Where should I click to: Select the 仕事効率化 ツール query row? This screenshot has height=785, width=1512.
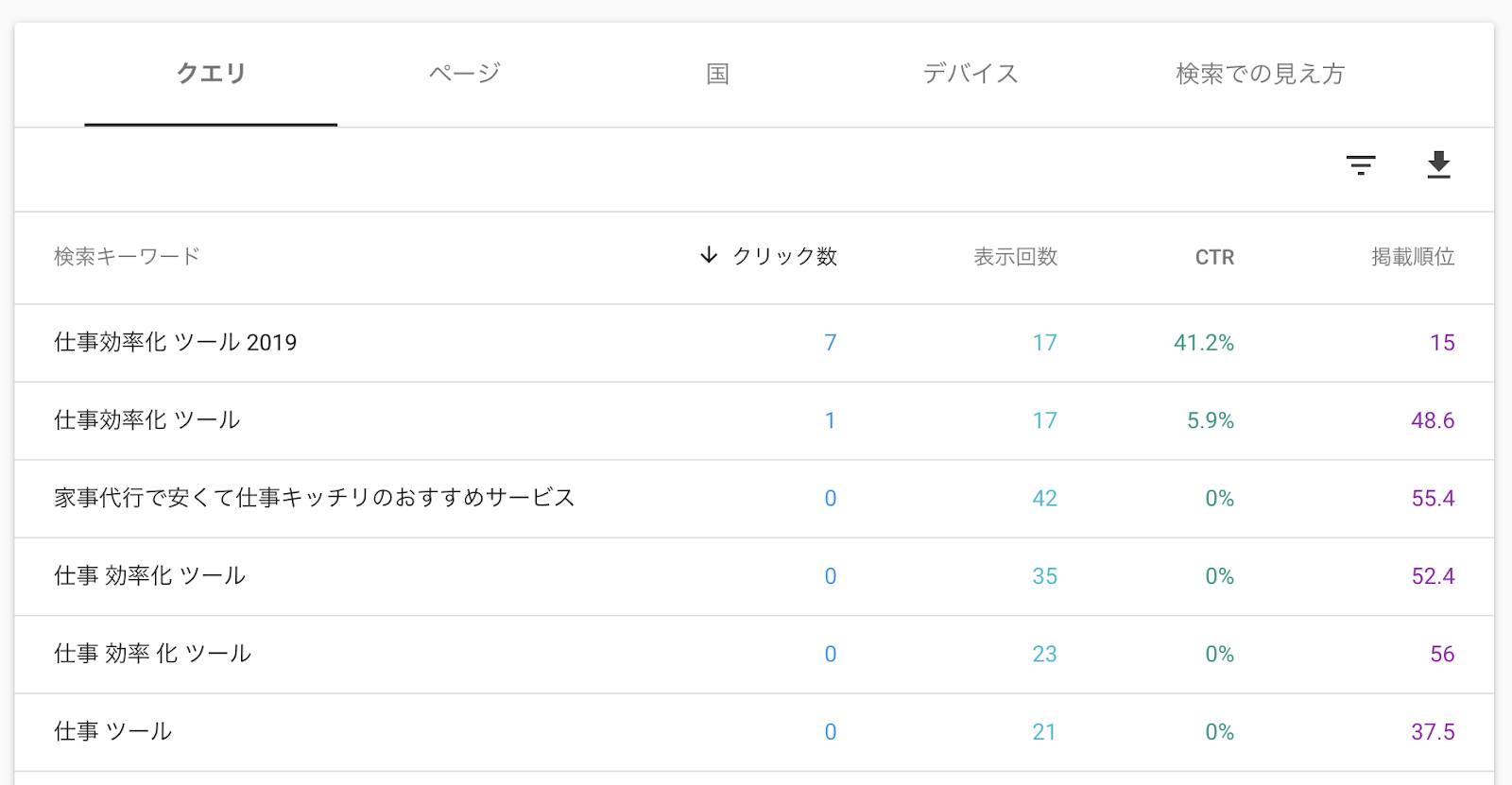pos(147,420)
